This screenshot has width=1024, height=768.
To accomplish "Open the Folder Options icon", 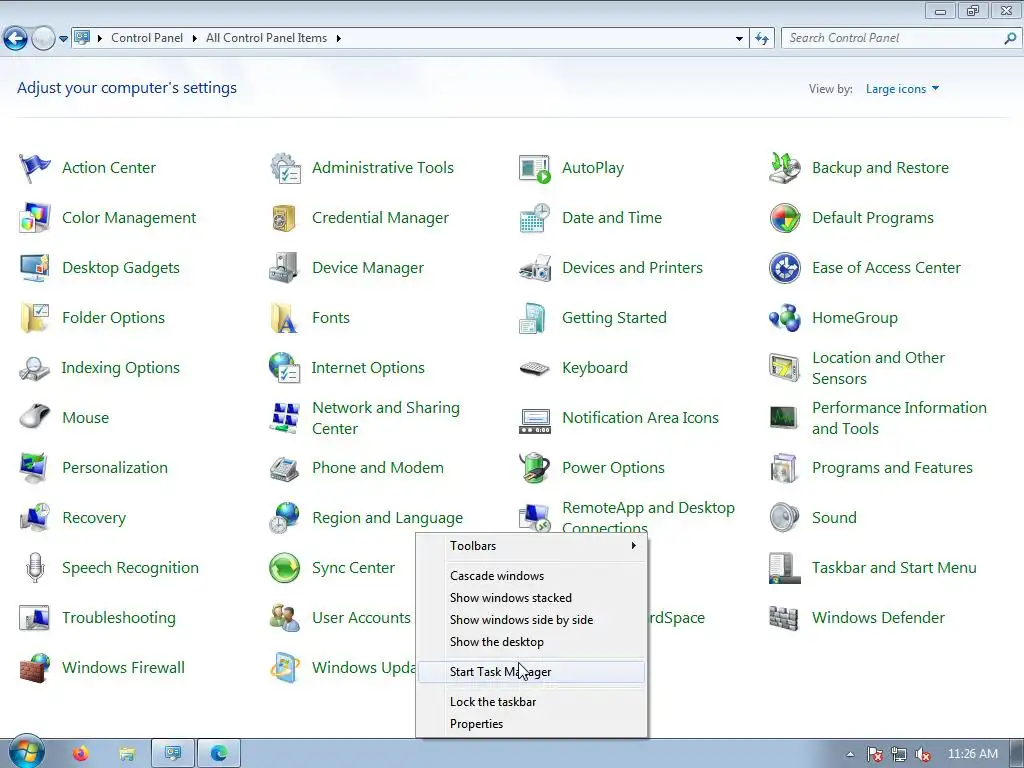I will [x=34, y=318].
